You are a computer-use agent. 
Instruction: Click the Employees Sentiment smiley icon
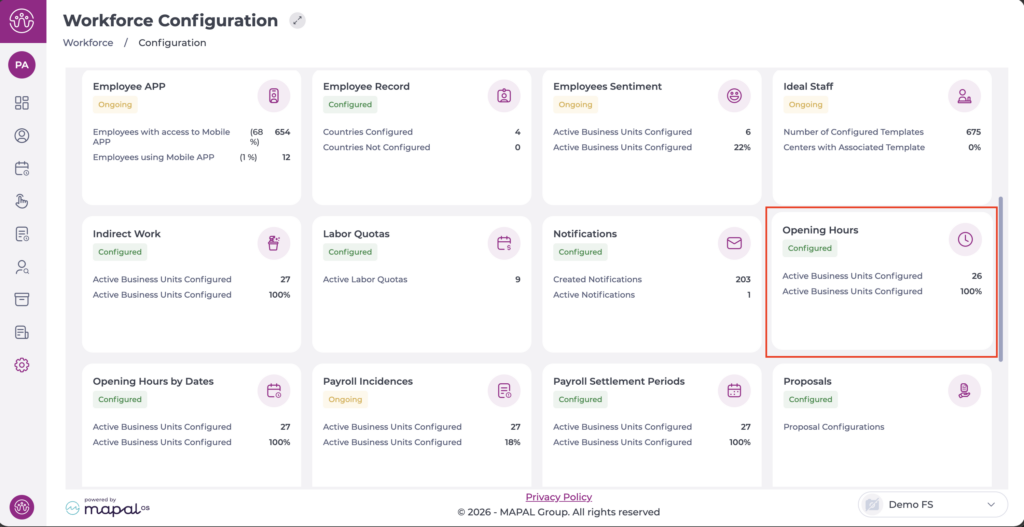pyautogui.click(x=735, y=96)
